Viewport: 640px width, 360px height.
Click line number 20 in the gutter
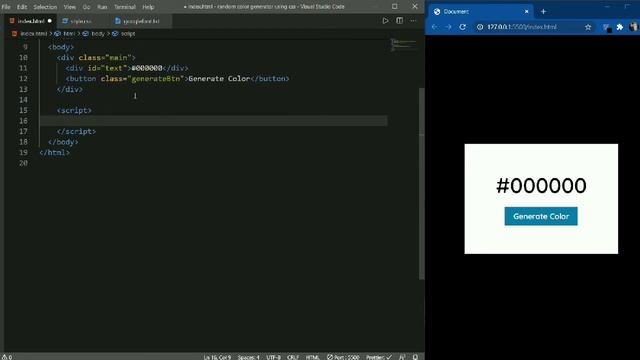click(23, 163)
